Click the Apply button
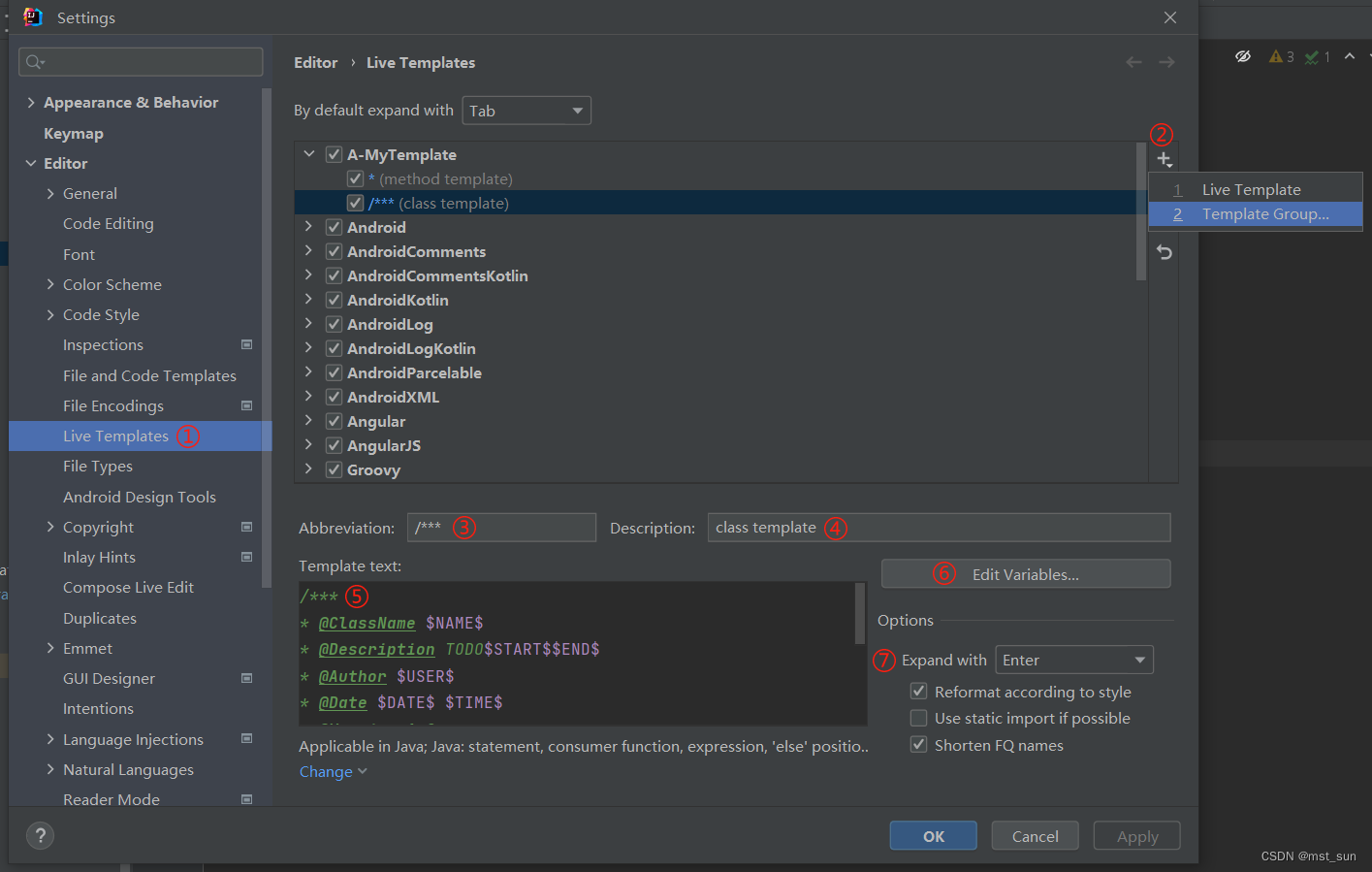Screen dimensions: 1372x872 point(1136,836)
